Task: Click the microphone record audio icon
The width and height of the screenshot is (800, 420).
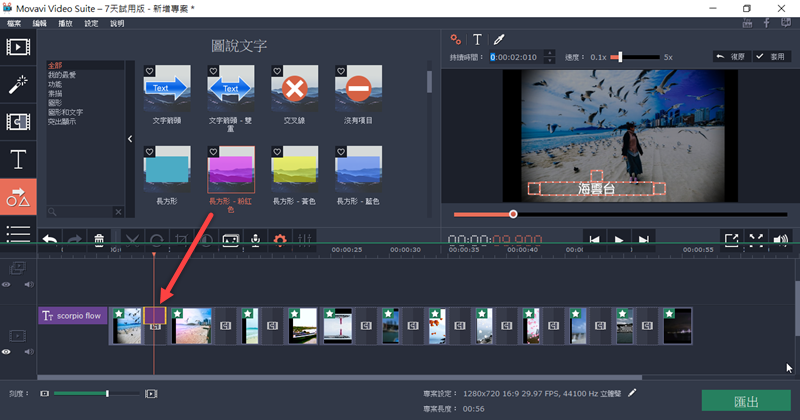Action: (256, 240)
